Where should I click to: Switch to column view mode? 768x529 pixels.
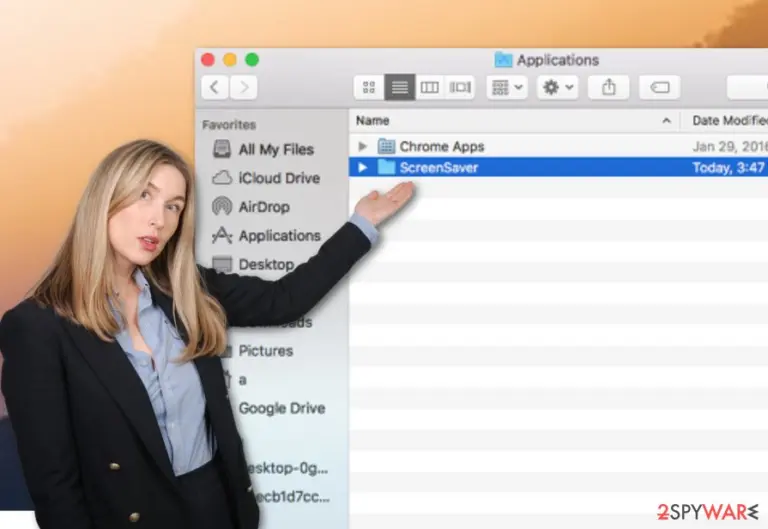click(430, 87)
